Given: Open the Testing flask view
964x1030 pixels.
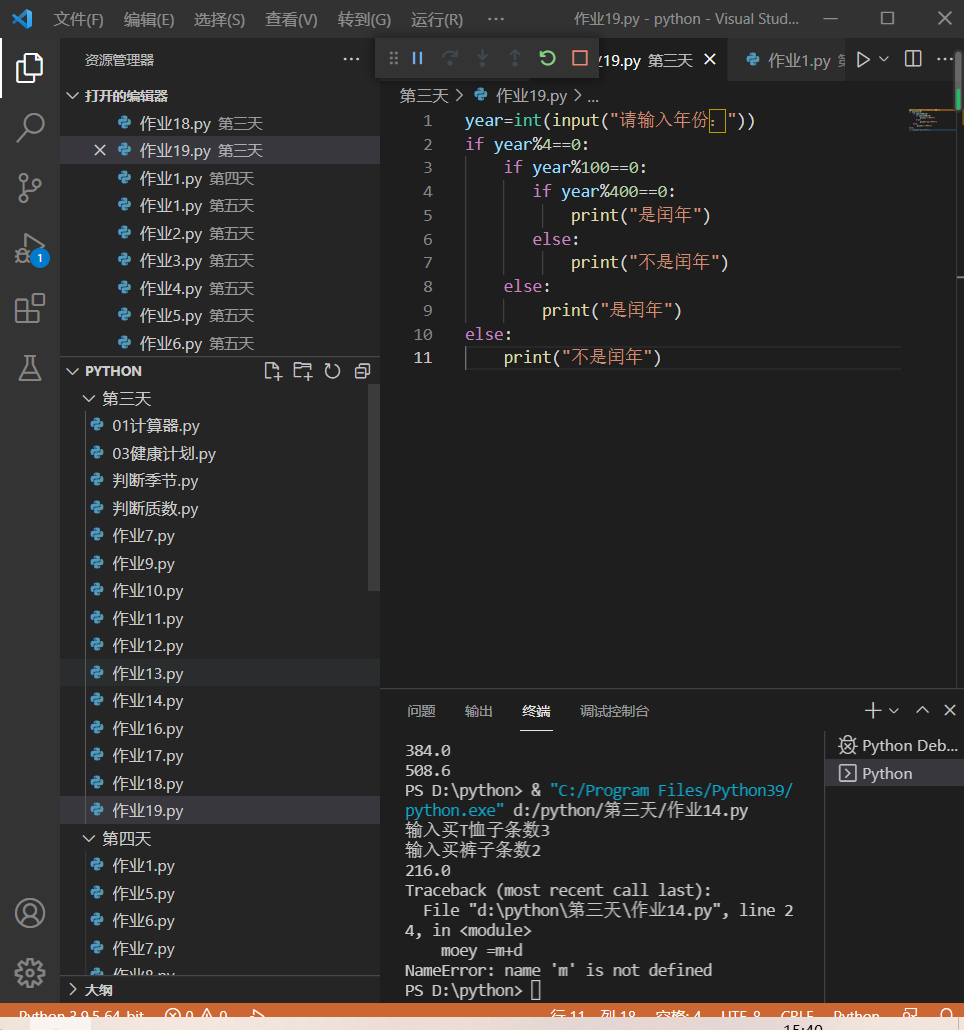Looking at the screenshot, I should pos(30,369).
